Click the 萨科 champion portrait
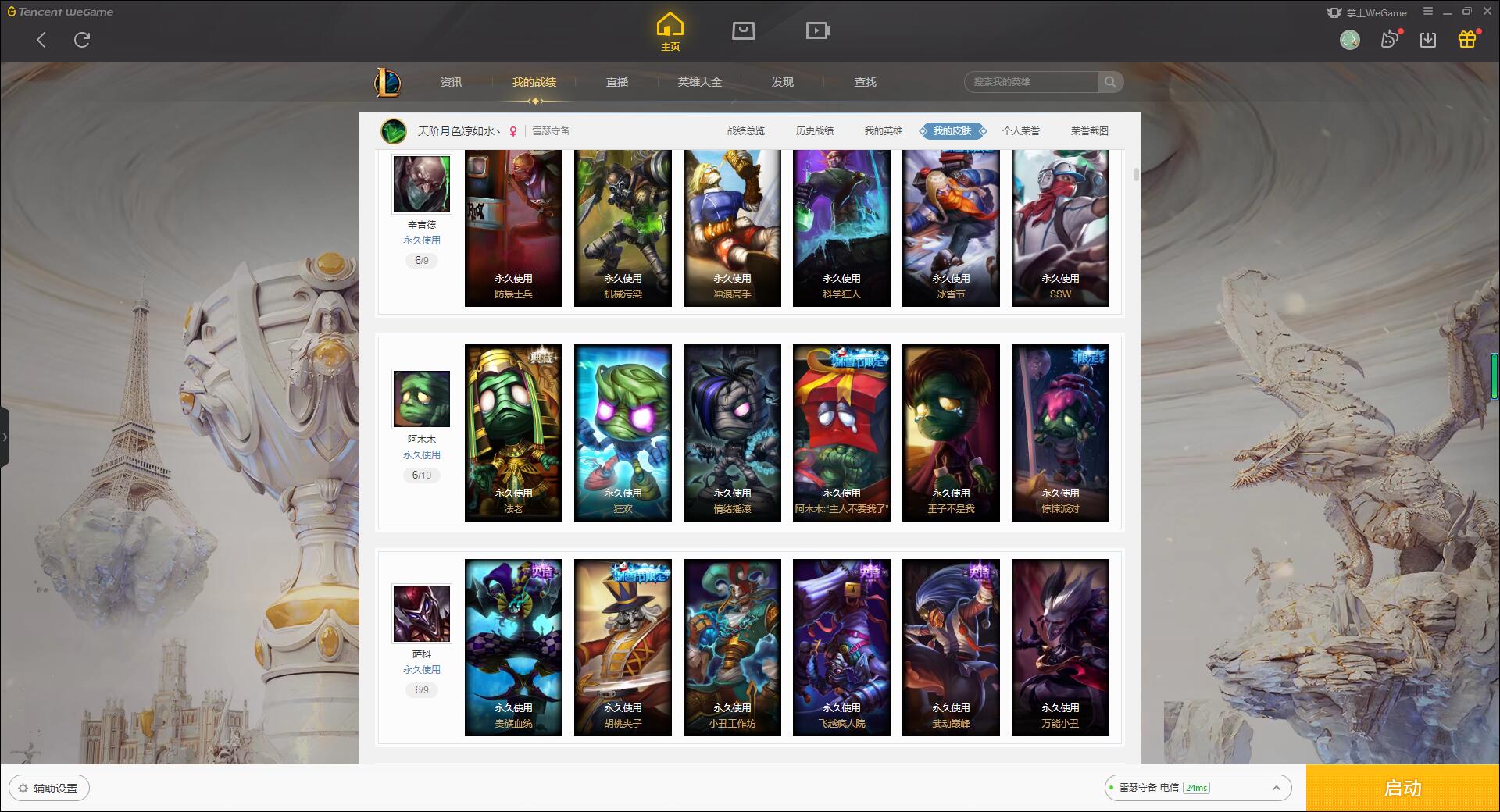This screenshot has height=812, width=1500. tap(422, 614)
